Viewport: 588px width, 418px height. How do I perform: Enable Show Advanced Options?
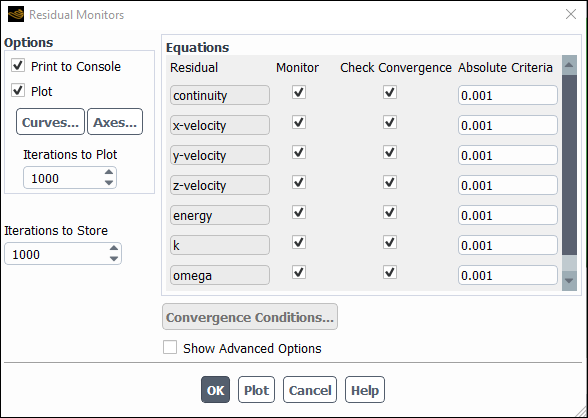pos(170,347)
